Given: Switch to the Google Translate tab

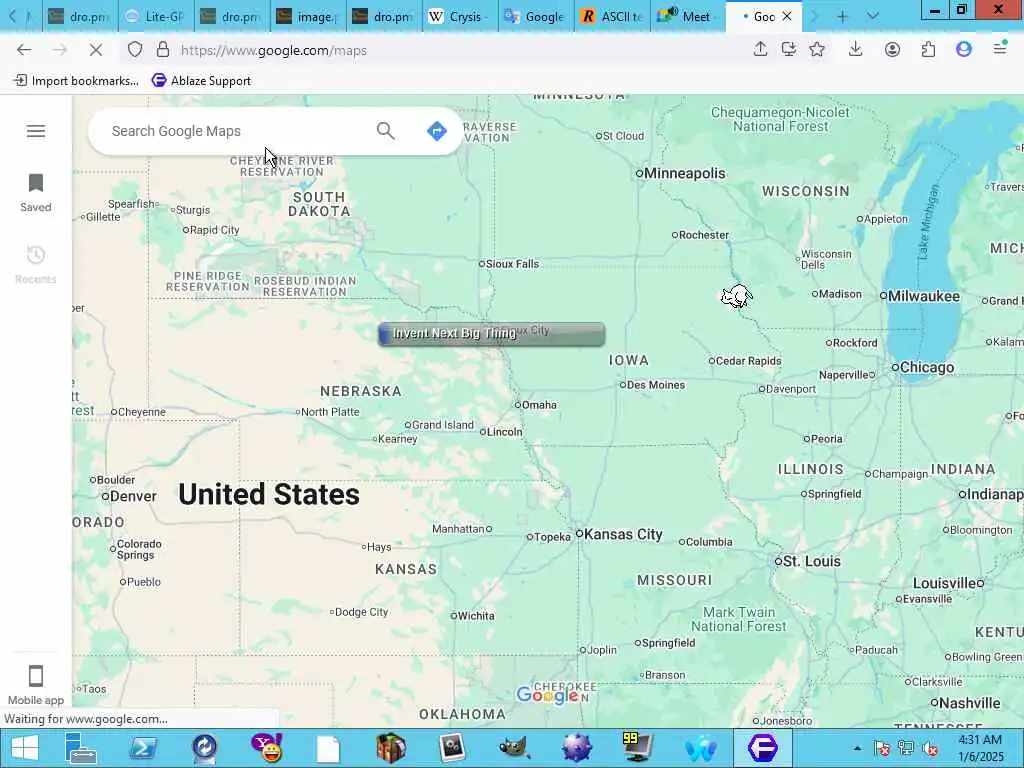Looking at the screenshot, I should click(x=536, y=16).
